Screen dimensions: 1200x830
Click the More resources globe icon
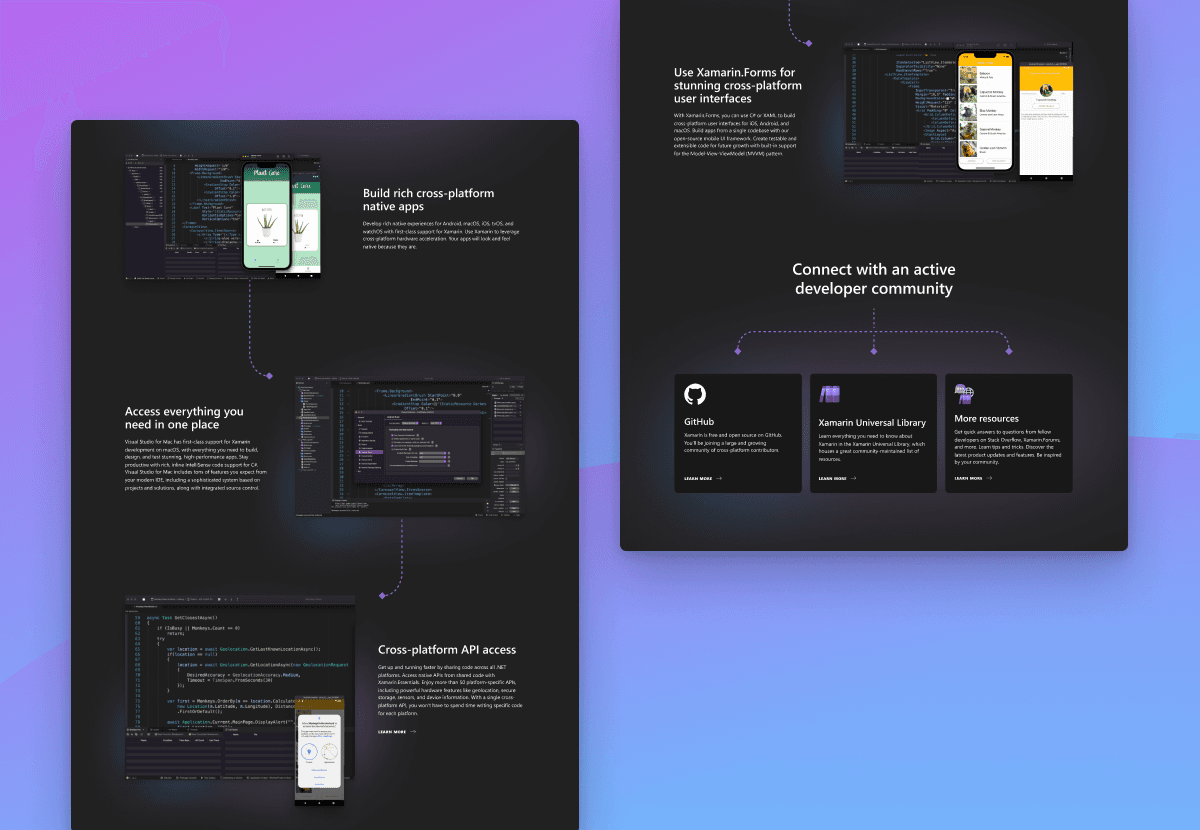[x=964, y=393]
